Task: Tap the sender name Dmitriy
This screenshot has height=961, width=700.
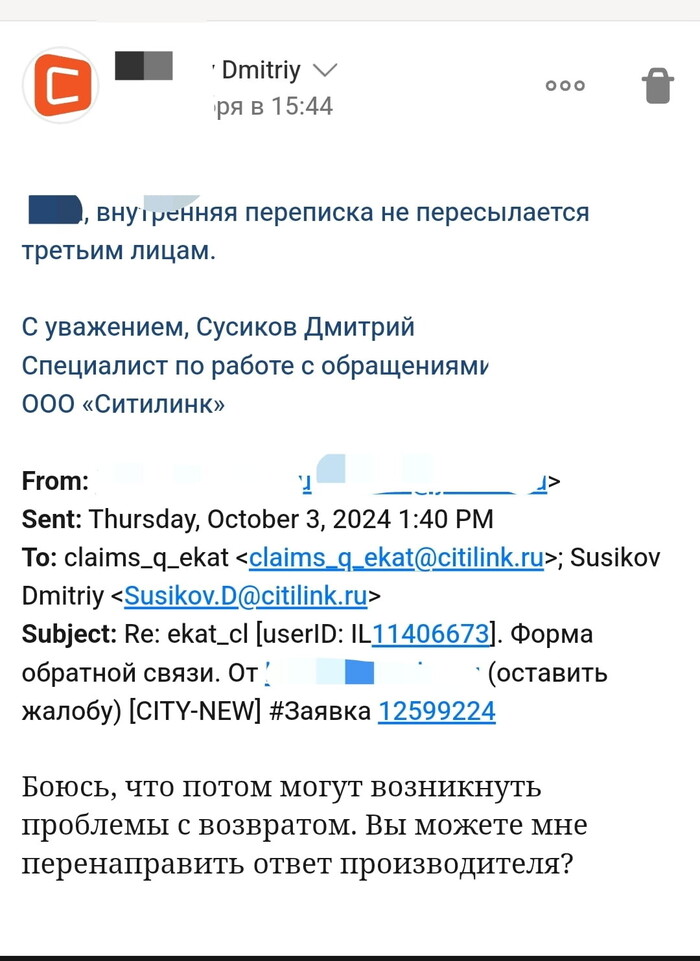Action: [261, 70]
